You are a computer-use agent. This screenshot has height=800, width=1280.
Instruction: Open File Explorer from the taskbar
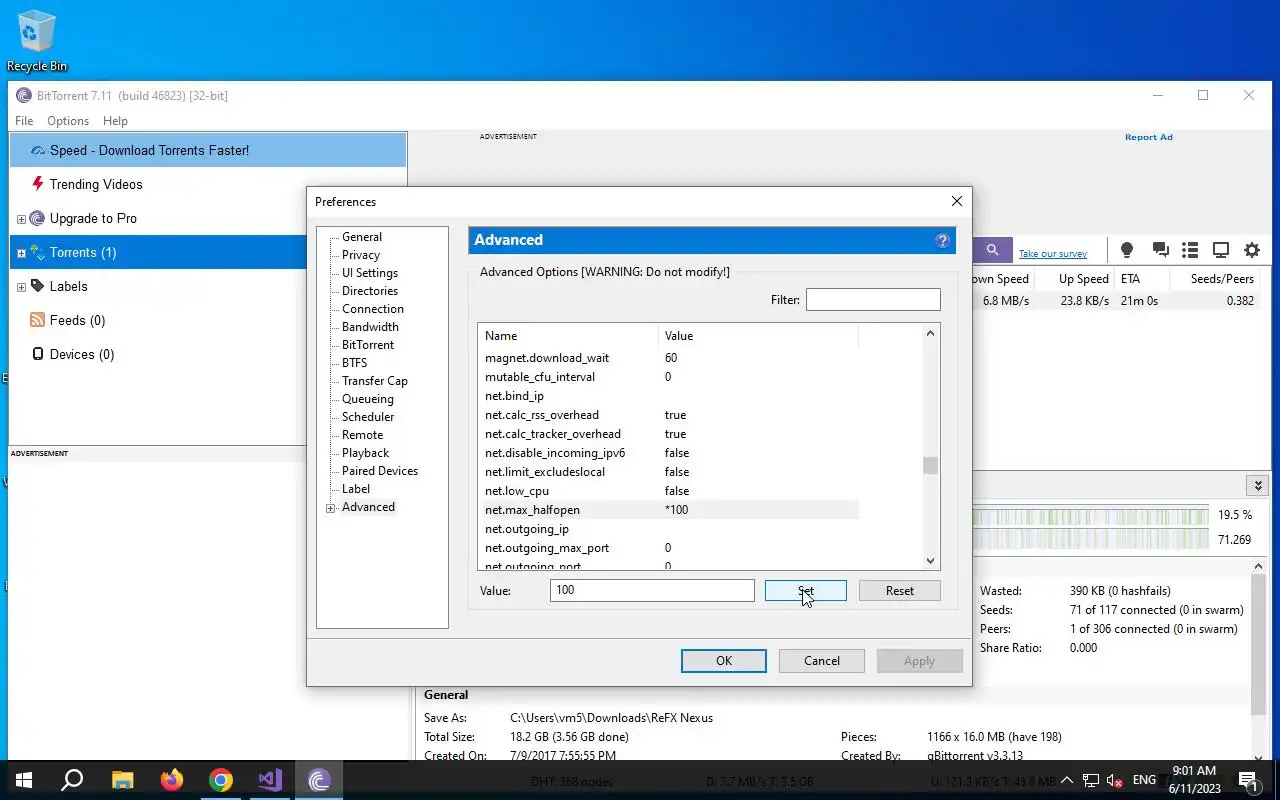click(122, 780)
